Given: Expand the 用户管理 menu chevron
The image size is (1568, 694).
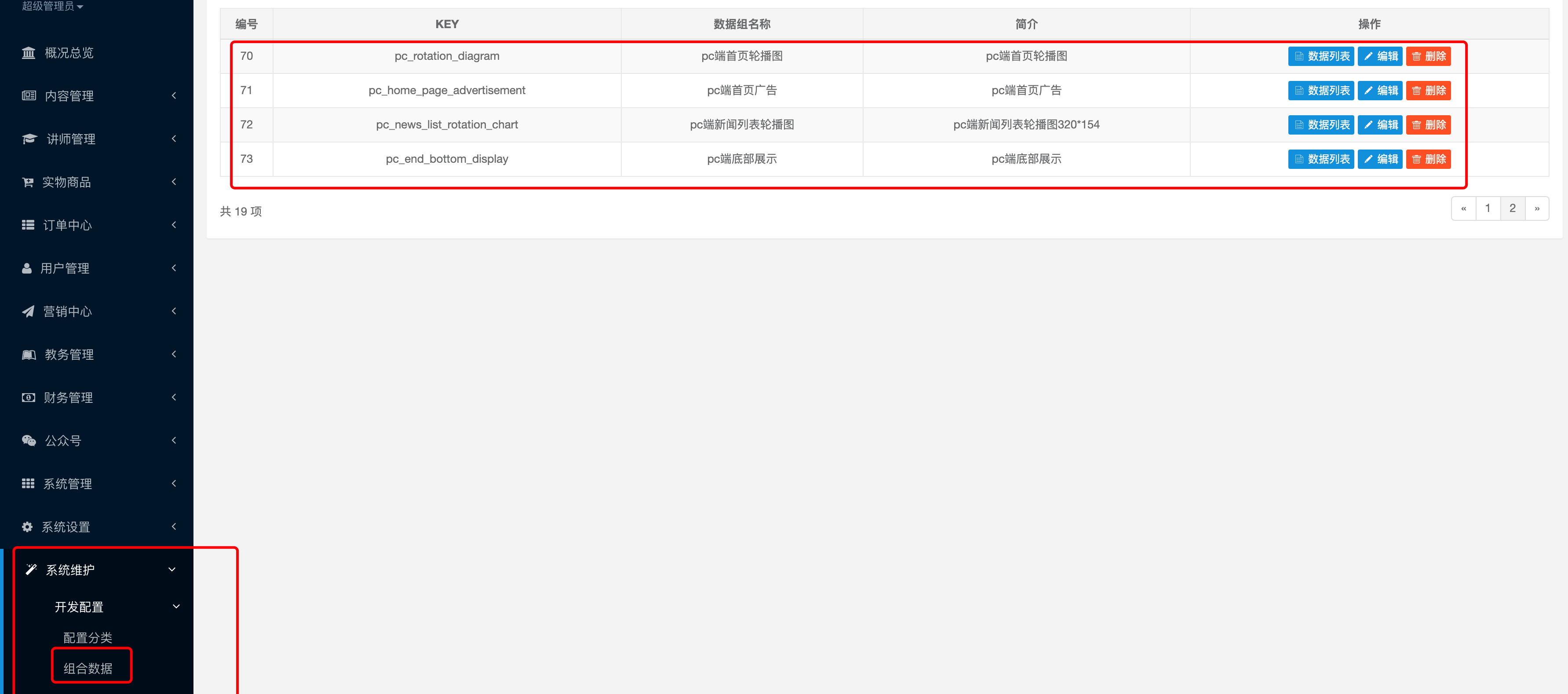Looking at the screenshot, I should (174, 268).
